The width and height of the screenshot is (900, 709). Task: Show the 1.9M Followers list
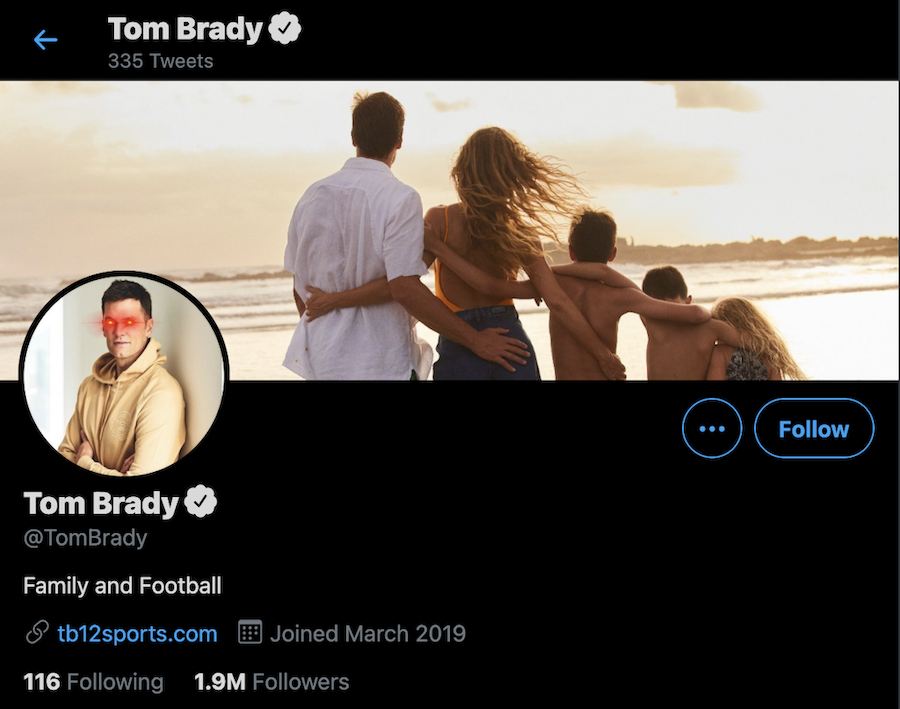pyautogui.click(x=271, y=682)
